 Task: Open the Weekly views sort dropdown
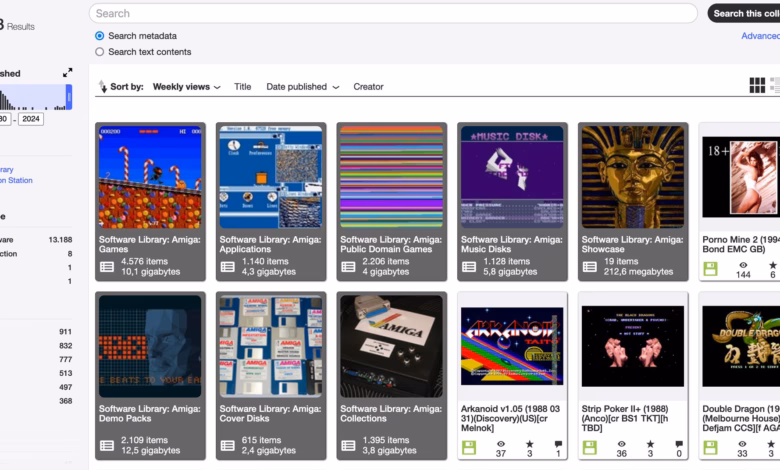click(x=186, y=87)
